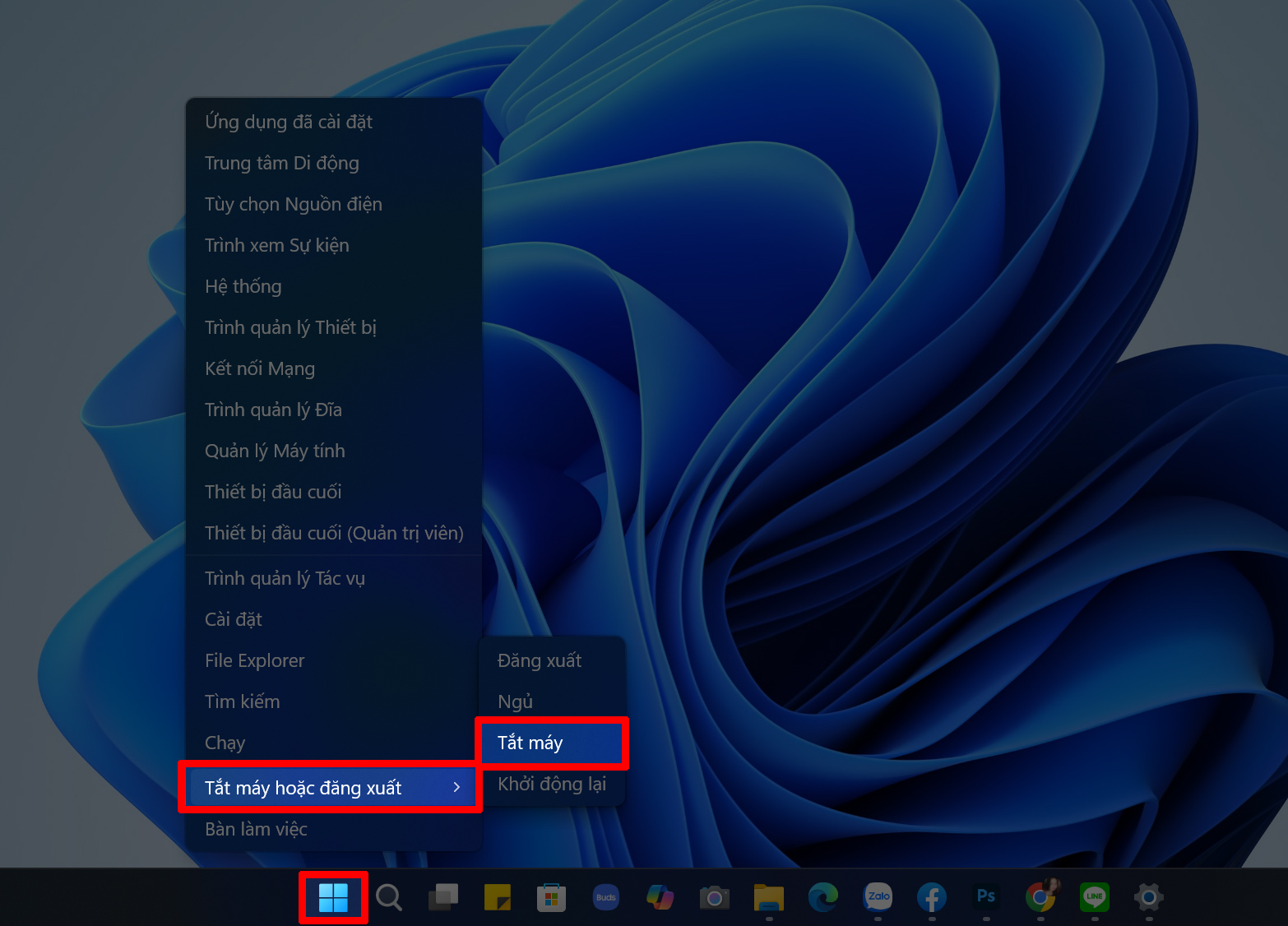1288x926 pixels.
Task: Open Sticky Notes from the taskbar
Action: (498, 897)
